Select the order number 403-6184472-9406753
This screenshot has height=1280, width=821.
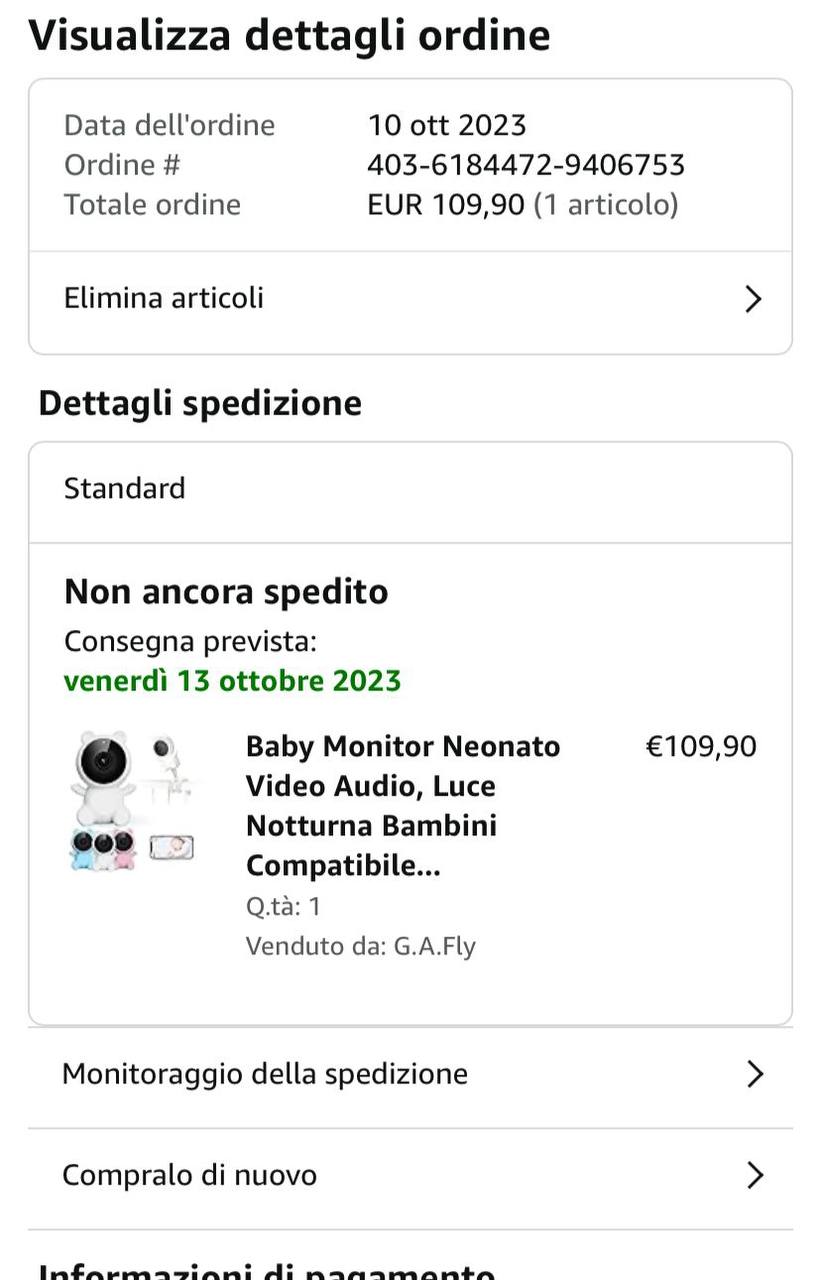pos(526,165)
